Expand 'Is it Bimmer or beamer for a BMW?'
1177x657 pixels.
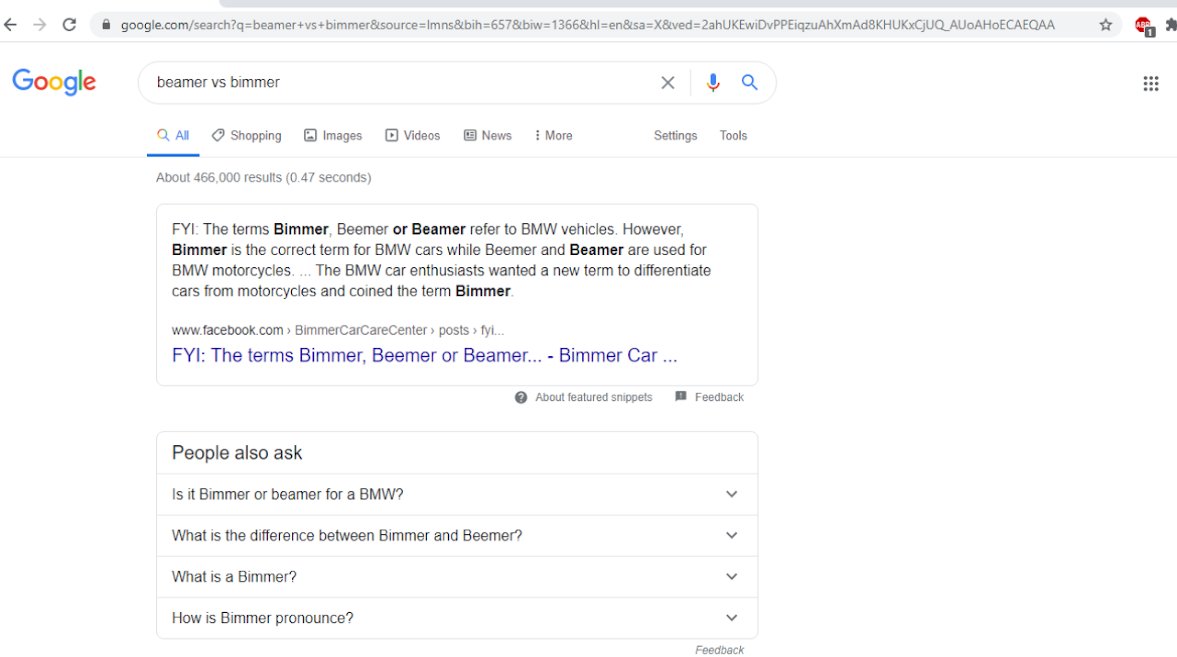[x=457, y=494]
